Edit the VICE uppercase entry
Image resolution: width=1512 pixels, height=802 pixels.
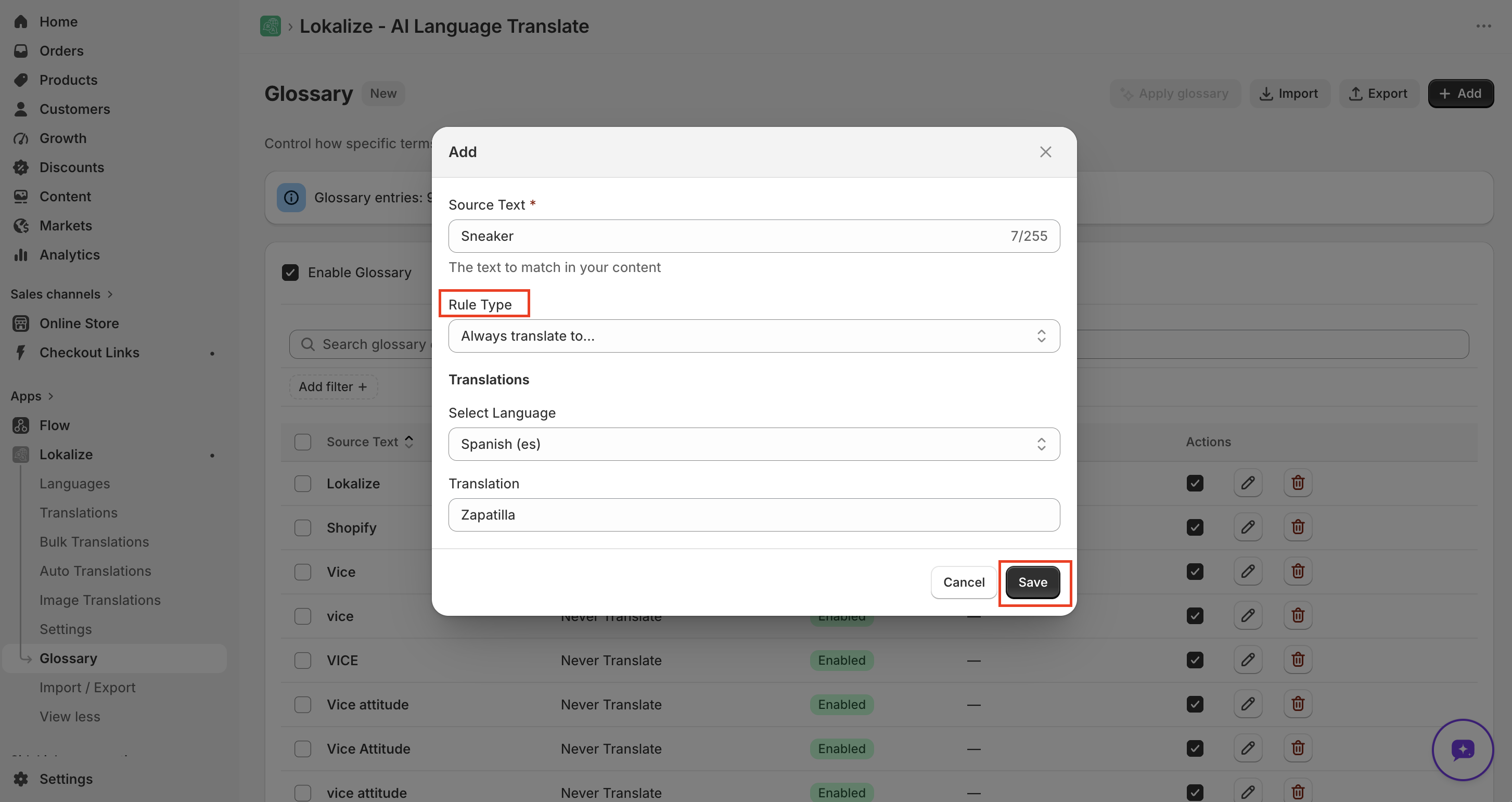[x=1247, y=659]
